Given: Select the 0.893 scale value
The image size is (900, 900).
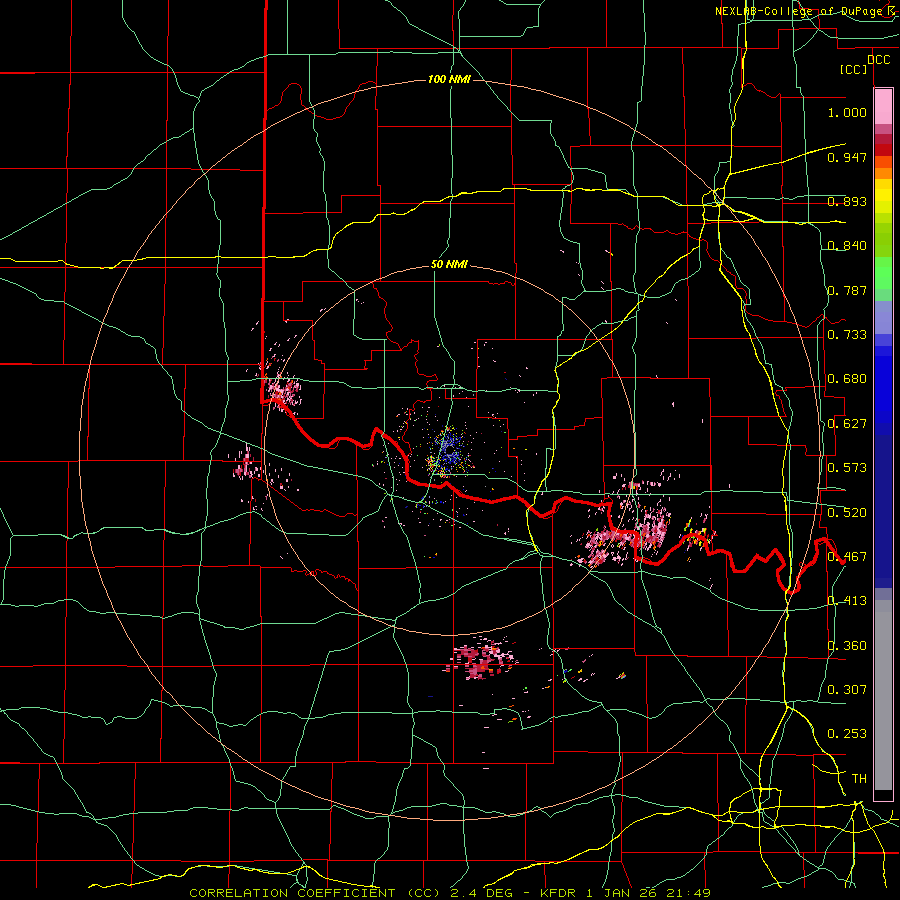Looking at the screenshot, I should coord(847,201).
